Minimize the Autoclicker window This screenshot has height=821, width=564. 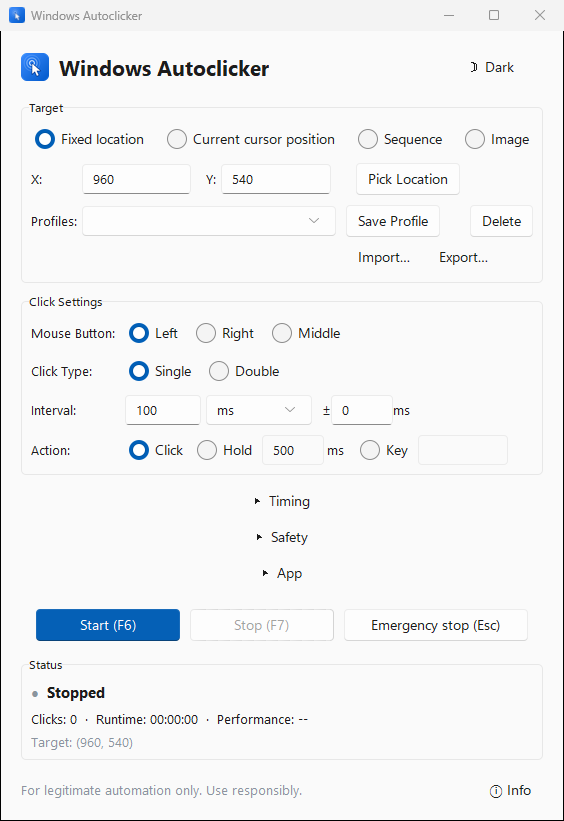click(449, 15)
